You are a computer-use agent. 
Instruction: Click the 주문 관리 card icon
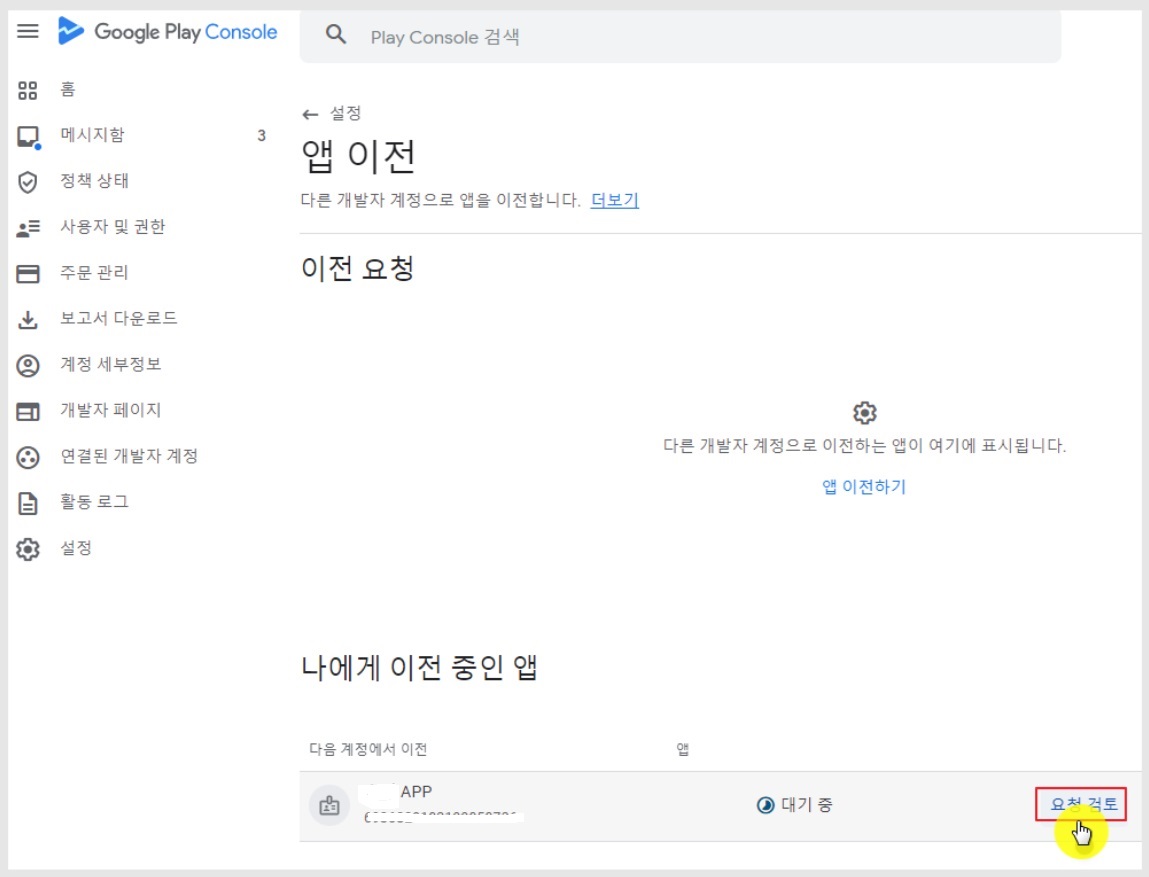point(28,274)
